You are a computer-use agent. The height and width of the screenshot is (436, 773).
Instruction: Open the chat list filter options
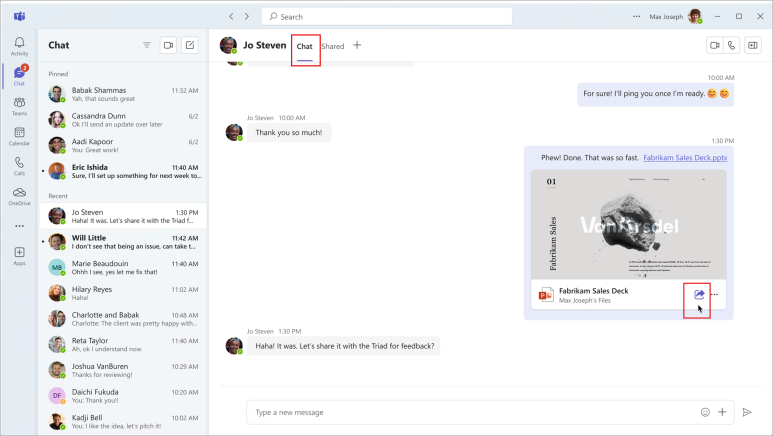pos(147,45)
